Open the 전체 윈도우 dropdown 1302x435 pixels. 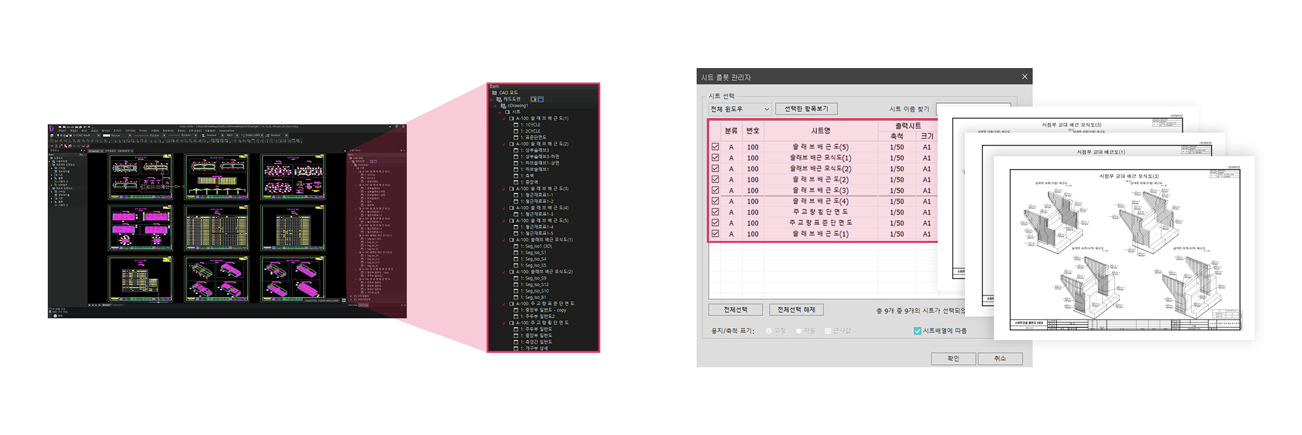point(739,109)
